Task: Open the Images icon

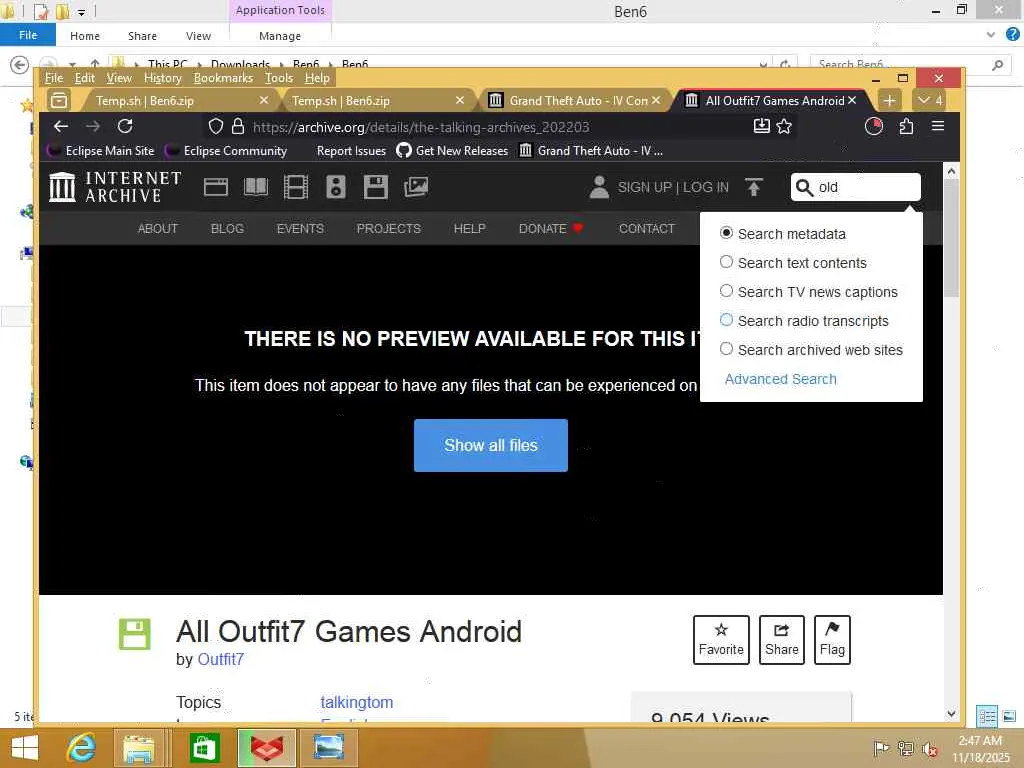Action: pyautogui.click(x=416, y=187)
